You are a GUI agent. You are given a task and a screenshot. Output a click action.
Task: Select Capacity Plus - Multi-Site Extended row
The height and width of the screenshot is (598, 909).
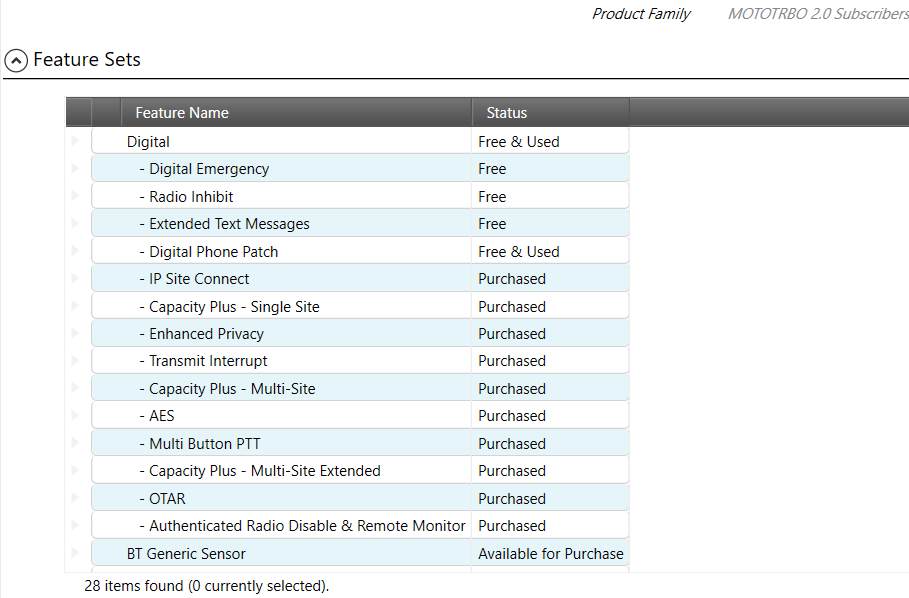coord(264,471)
